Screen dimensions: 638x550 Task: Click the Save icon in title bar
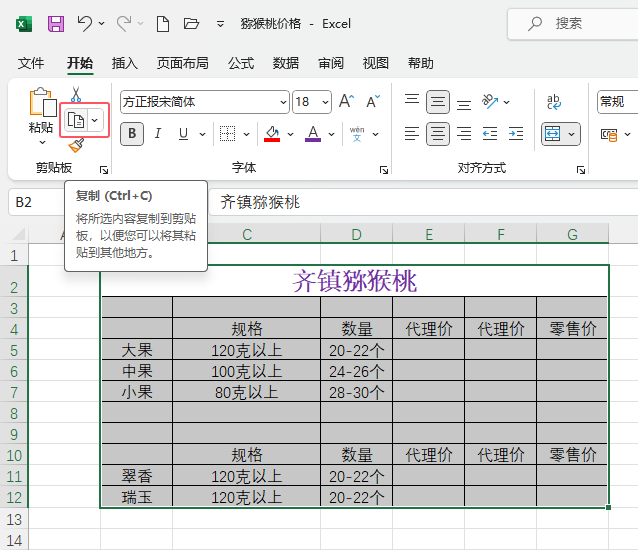coord(56,24)
